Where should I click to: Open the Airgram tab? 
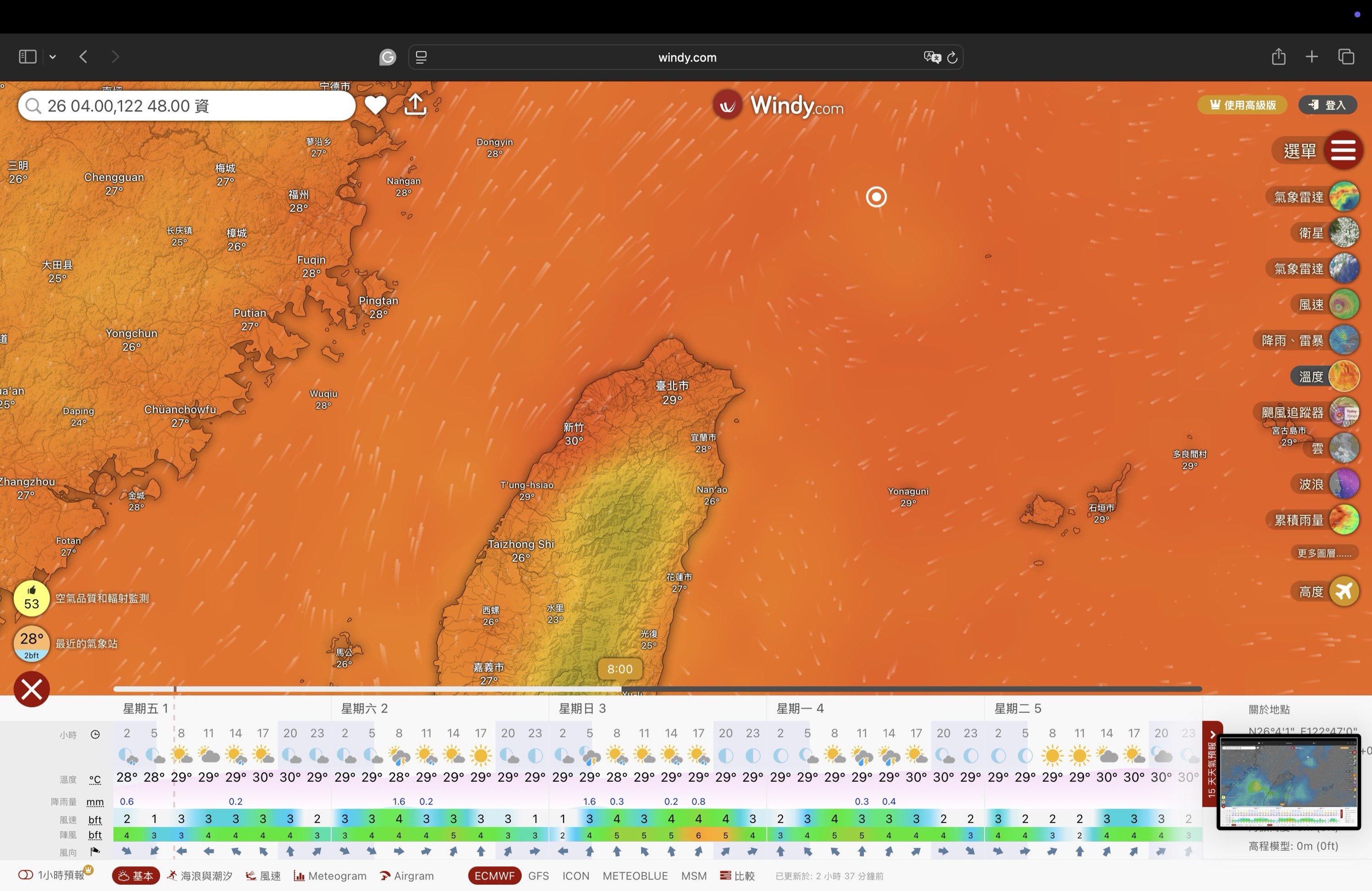[407, 875]
